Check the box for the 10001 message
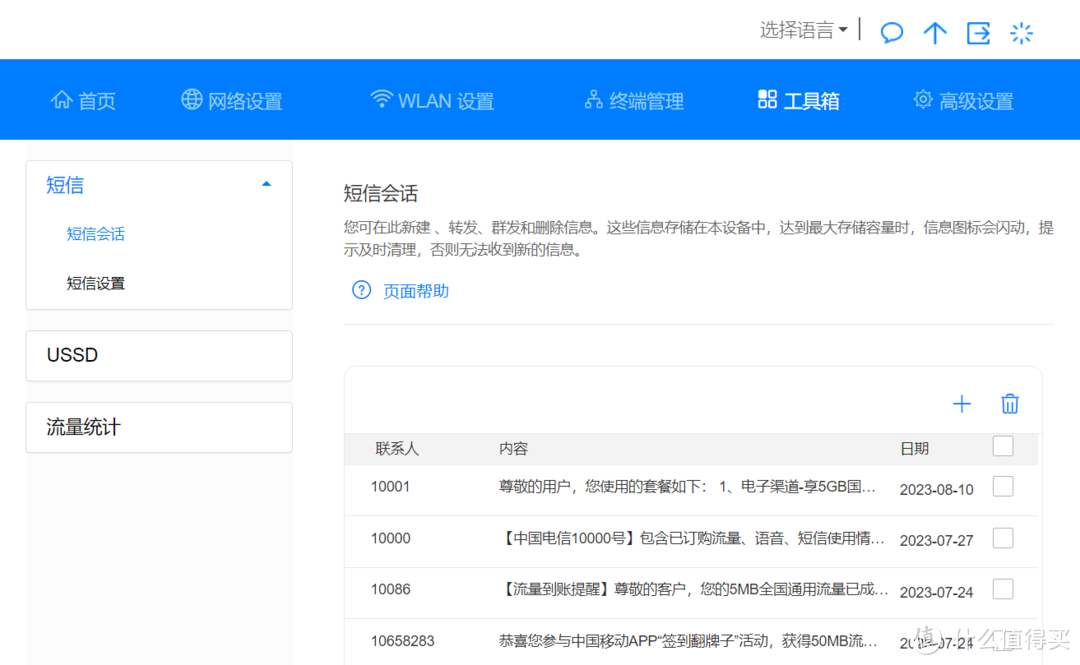 click(x=1003, y=487)
